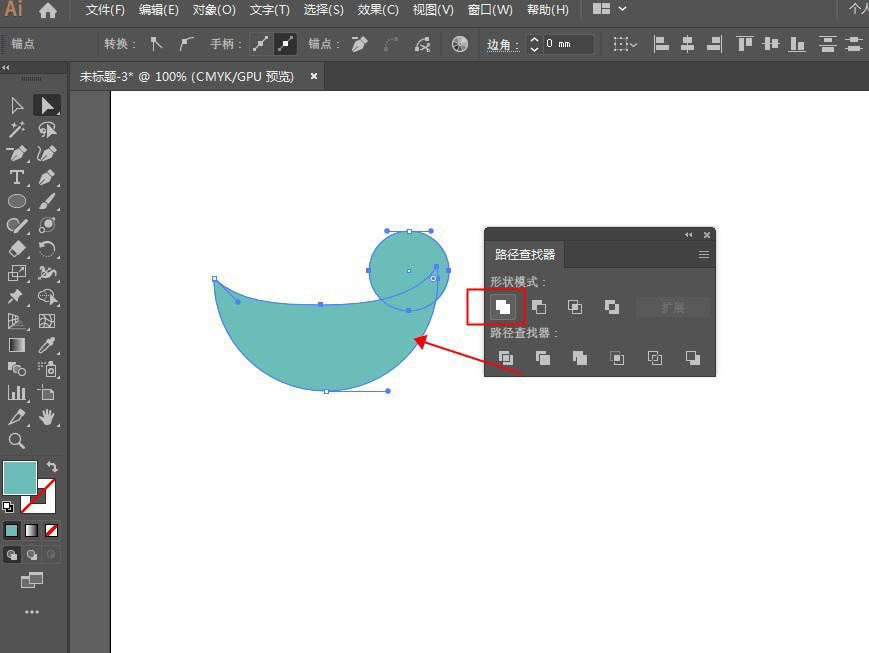This screenshot has width=869, height=653.
Task: Collapse the toolbox with double arrows
Action: tap(6, 67)
